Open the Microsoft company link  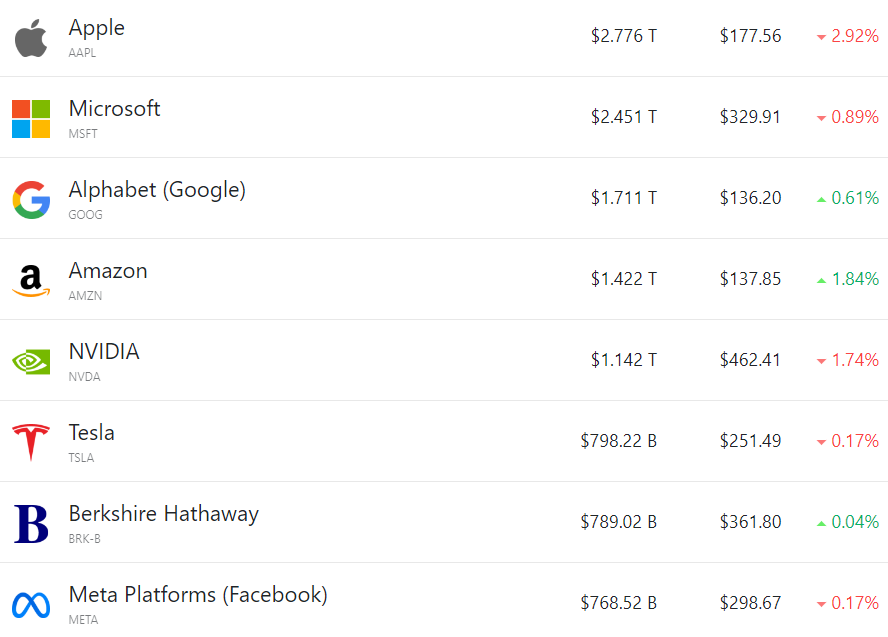[x=114, y=109]
